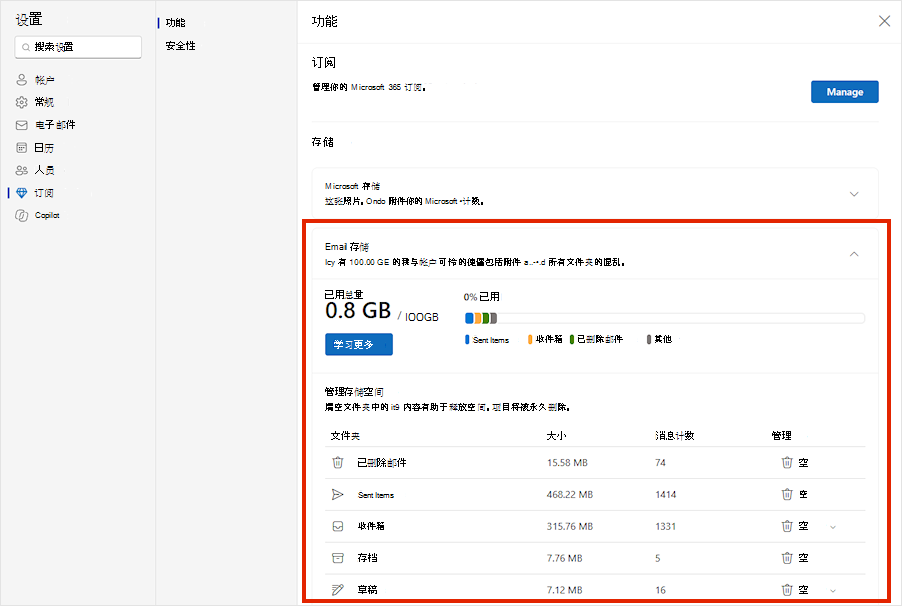Click 空 next to 收件箱
This screenshot has height=606, width=902.
tap(804, 526)
